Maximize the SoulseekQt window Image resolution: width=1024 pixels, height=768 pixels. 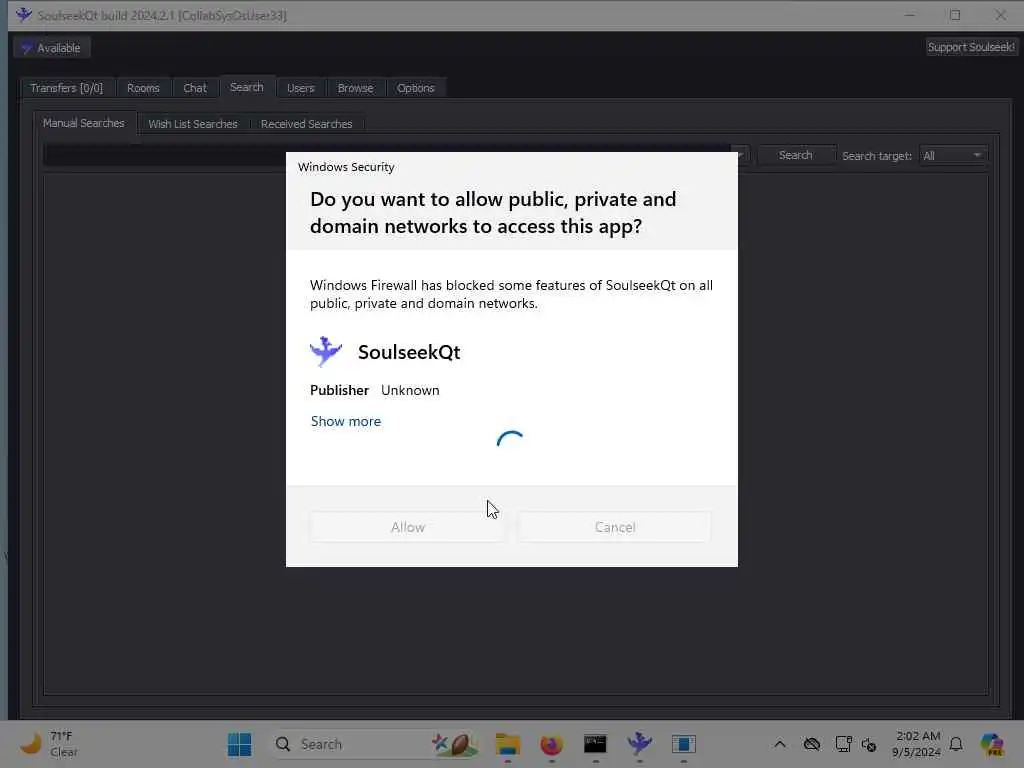click(x=955, y=14)
